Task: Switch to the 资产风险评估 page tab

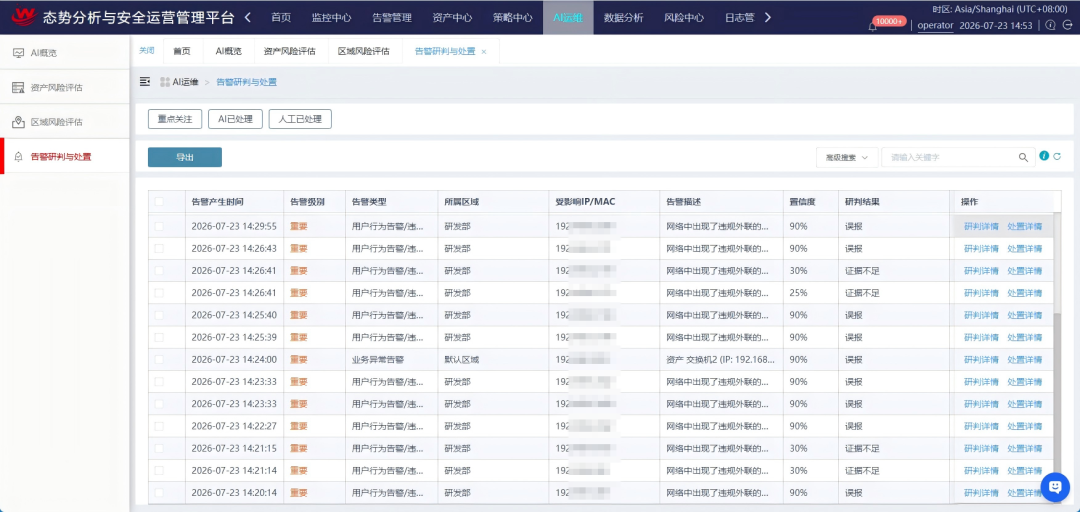Action: pyautogui.click(x=289, y=51)
